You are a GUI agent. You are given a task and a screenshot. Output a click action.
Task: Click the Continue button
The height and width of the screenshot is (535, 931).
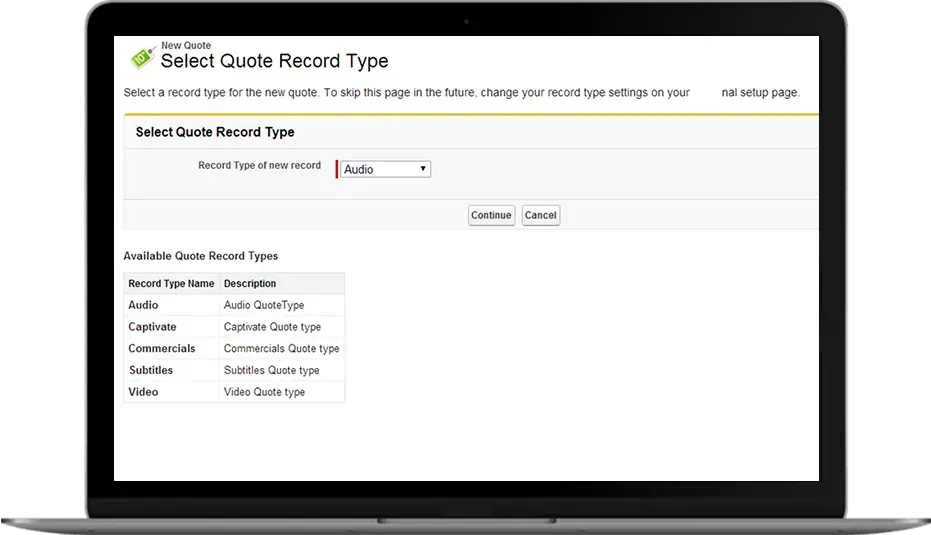(x=491, y=215)
